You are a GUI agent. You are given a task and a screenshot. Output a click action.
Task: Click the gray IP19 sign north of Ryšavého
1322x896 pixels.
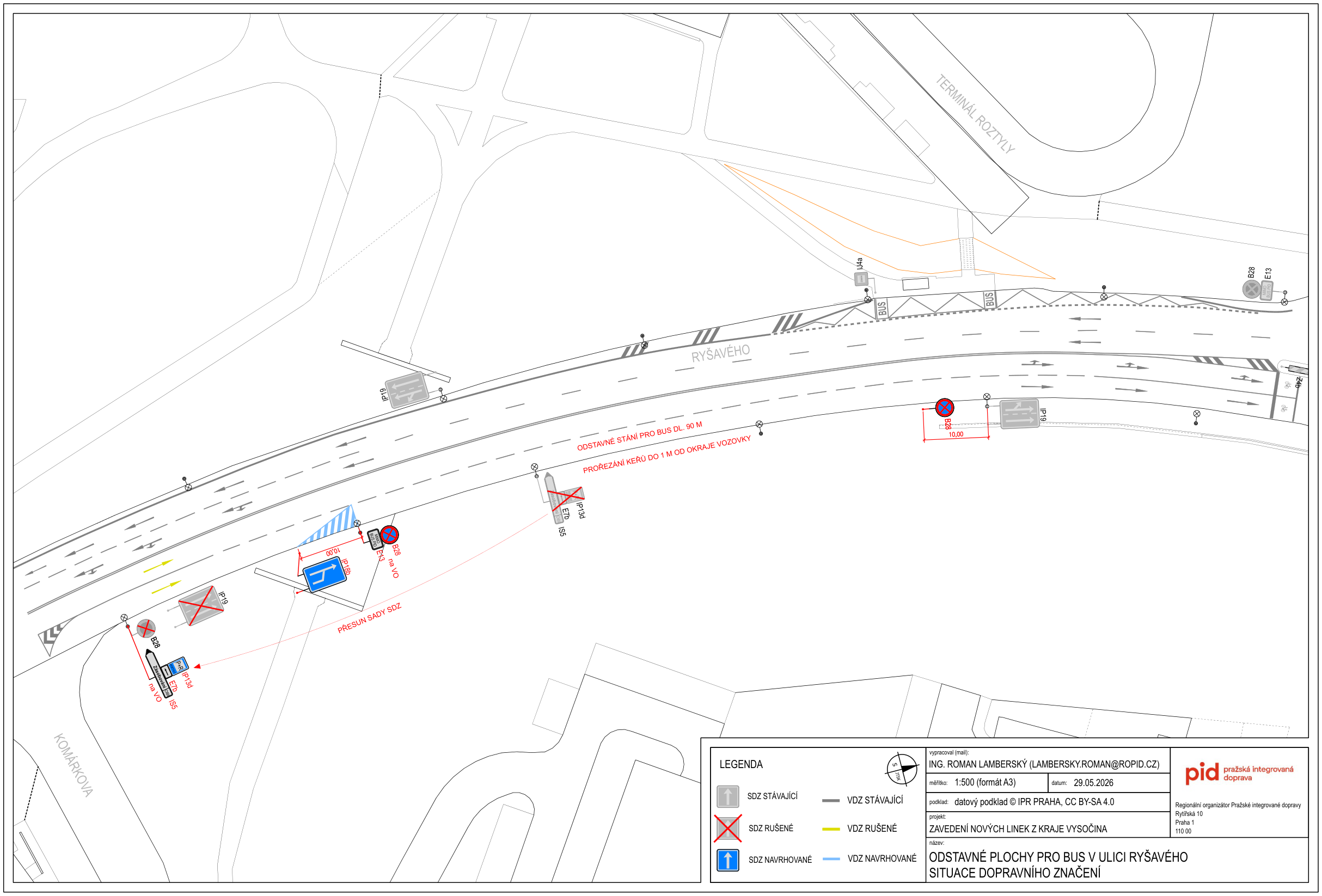407,390
